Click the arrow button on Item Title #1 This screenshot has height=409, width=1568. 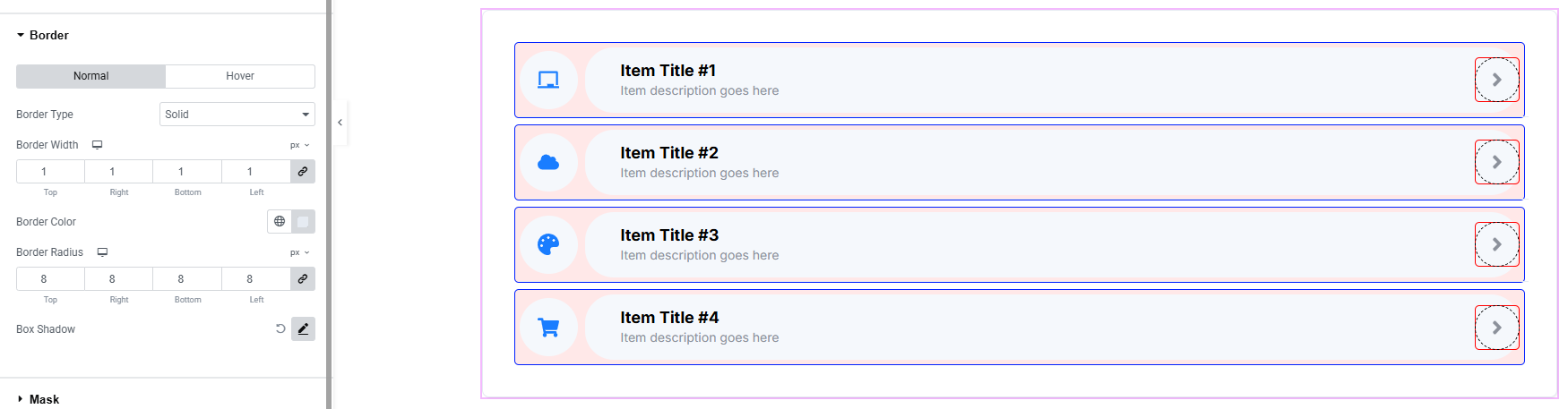[1496, 80]
